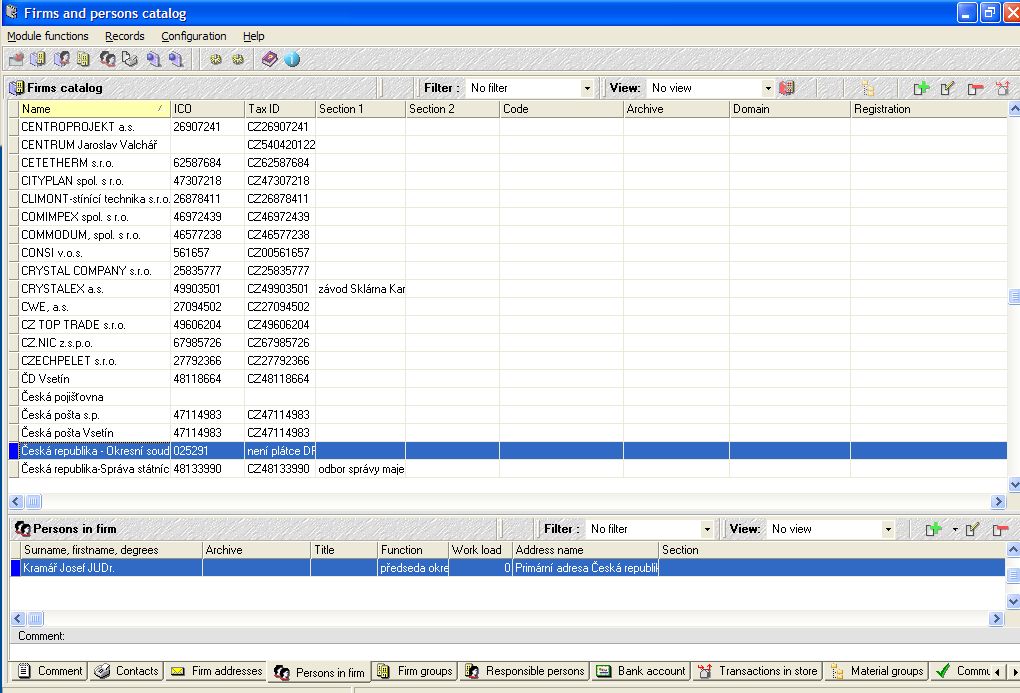The width and height of the screenshot is (1020, 693).
Task: Open the Help menu
Action: click(x=253, y=36)
